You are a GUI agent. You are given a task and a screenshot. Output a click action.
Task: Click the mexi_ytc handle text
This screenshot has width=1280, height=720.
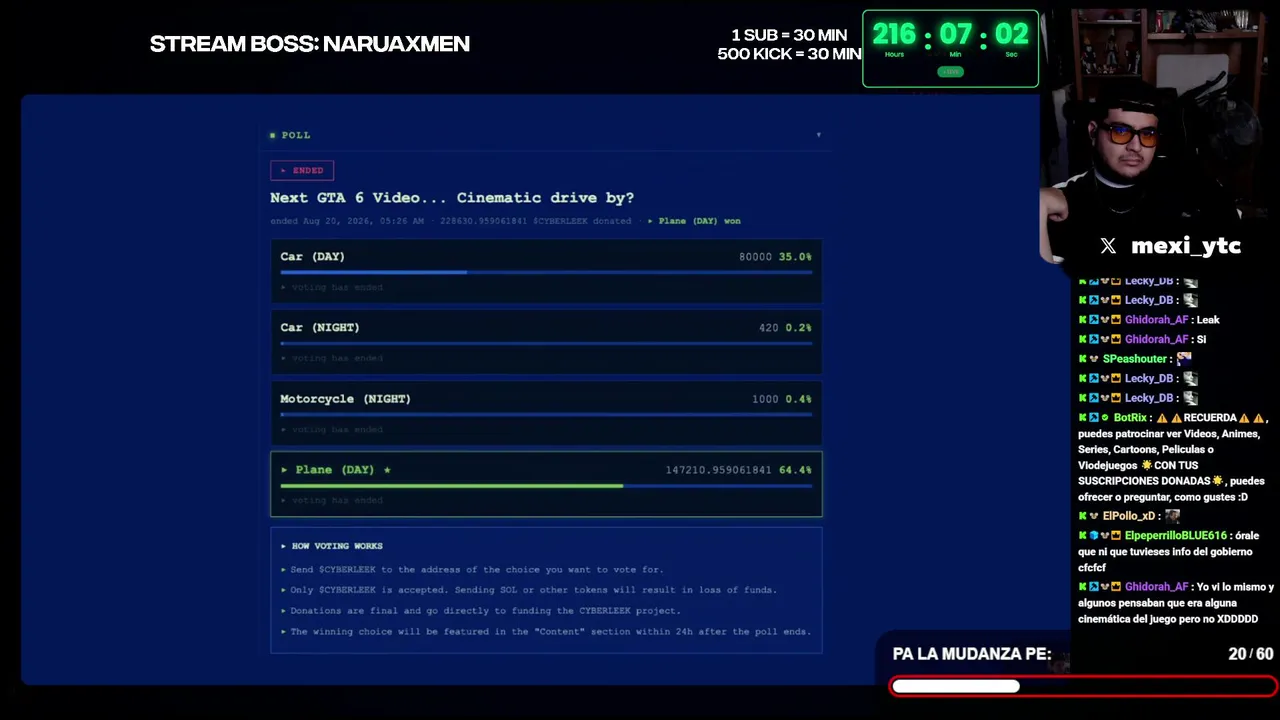pos(1186,246)
